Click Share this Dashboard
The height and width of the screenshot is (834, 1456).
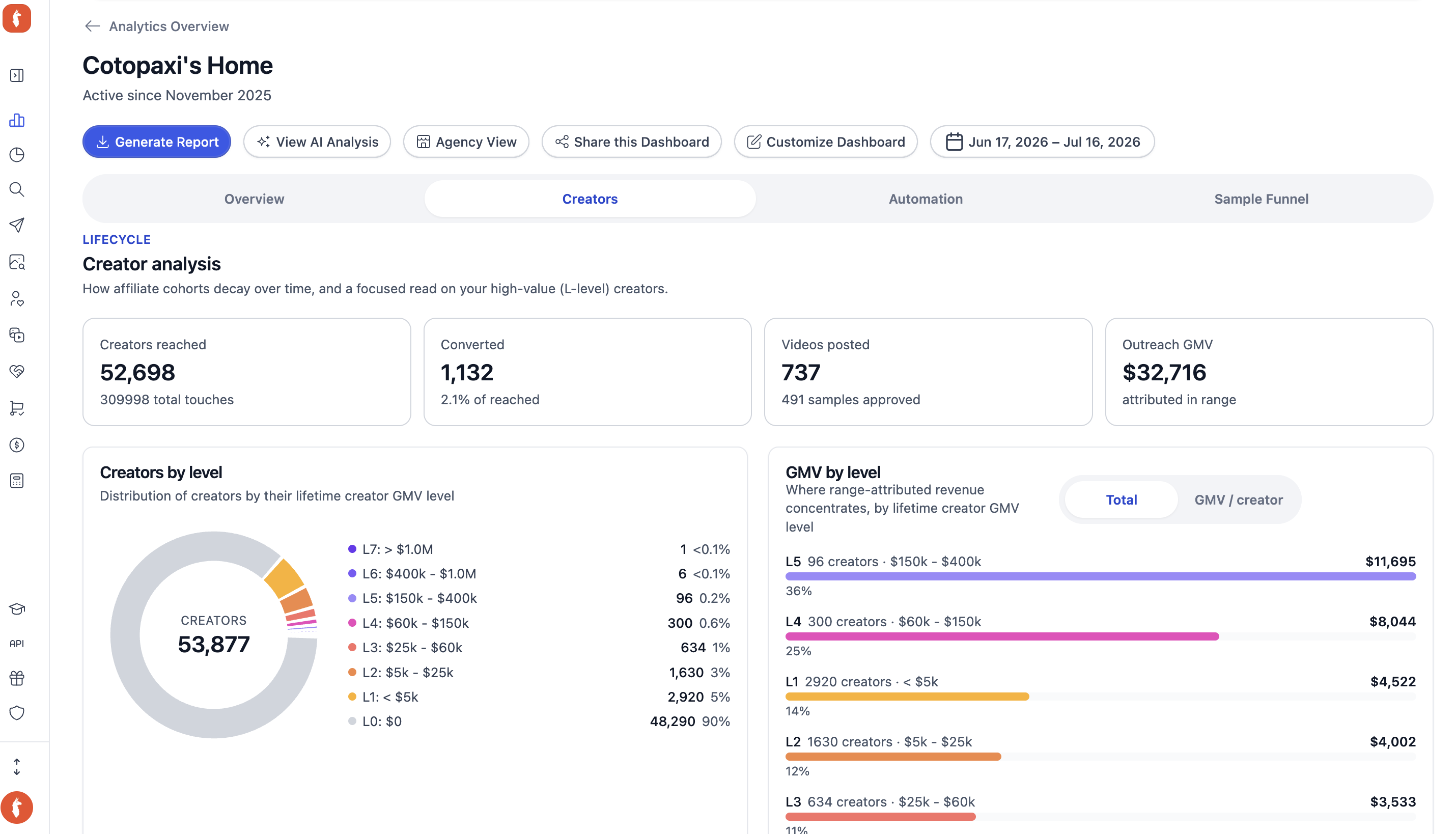click(x=631, y=142)
